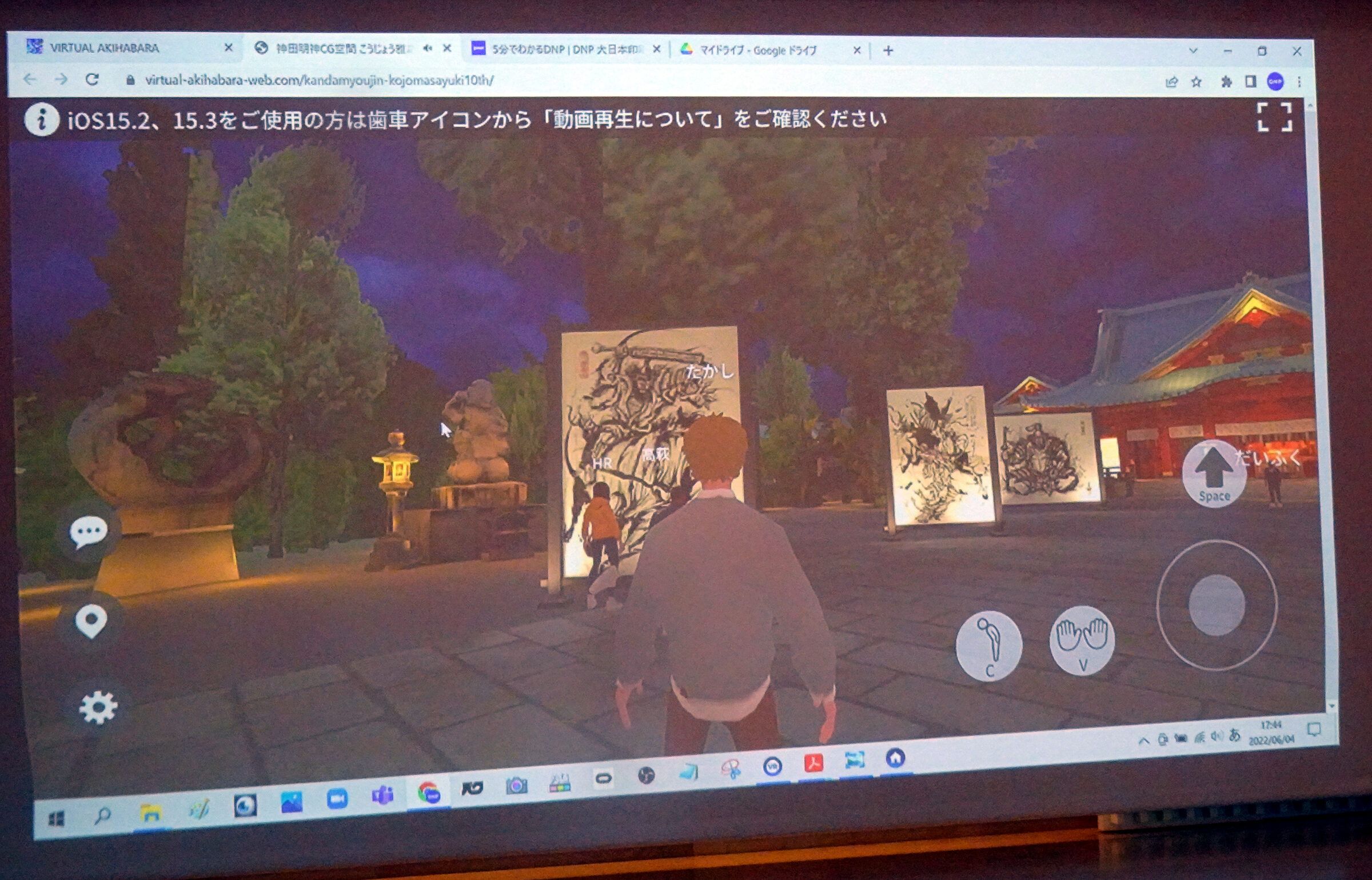Screen dimensions: 1372x880
Task: Trigger the clap hands V button
Action: point(1082,640)
